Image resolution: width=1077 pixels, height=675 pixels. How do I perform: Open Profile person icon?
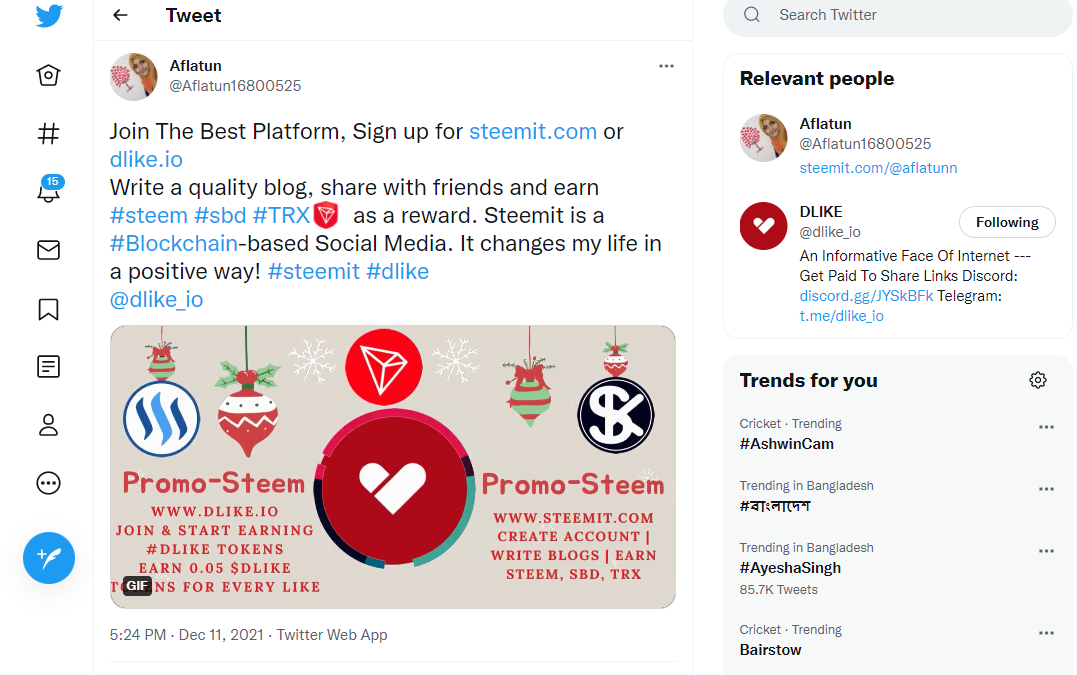pos(48,425)
